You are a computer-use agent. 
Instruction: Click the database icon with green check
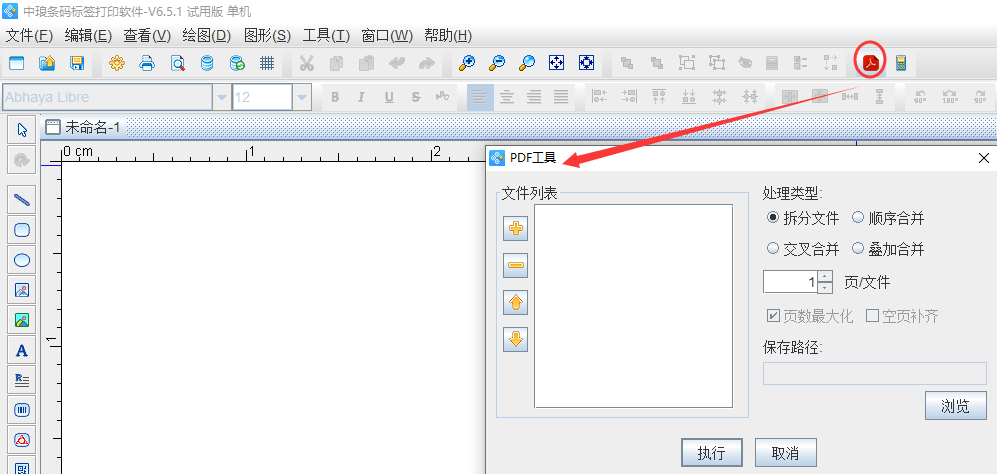(237, 63)
